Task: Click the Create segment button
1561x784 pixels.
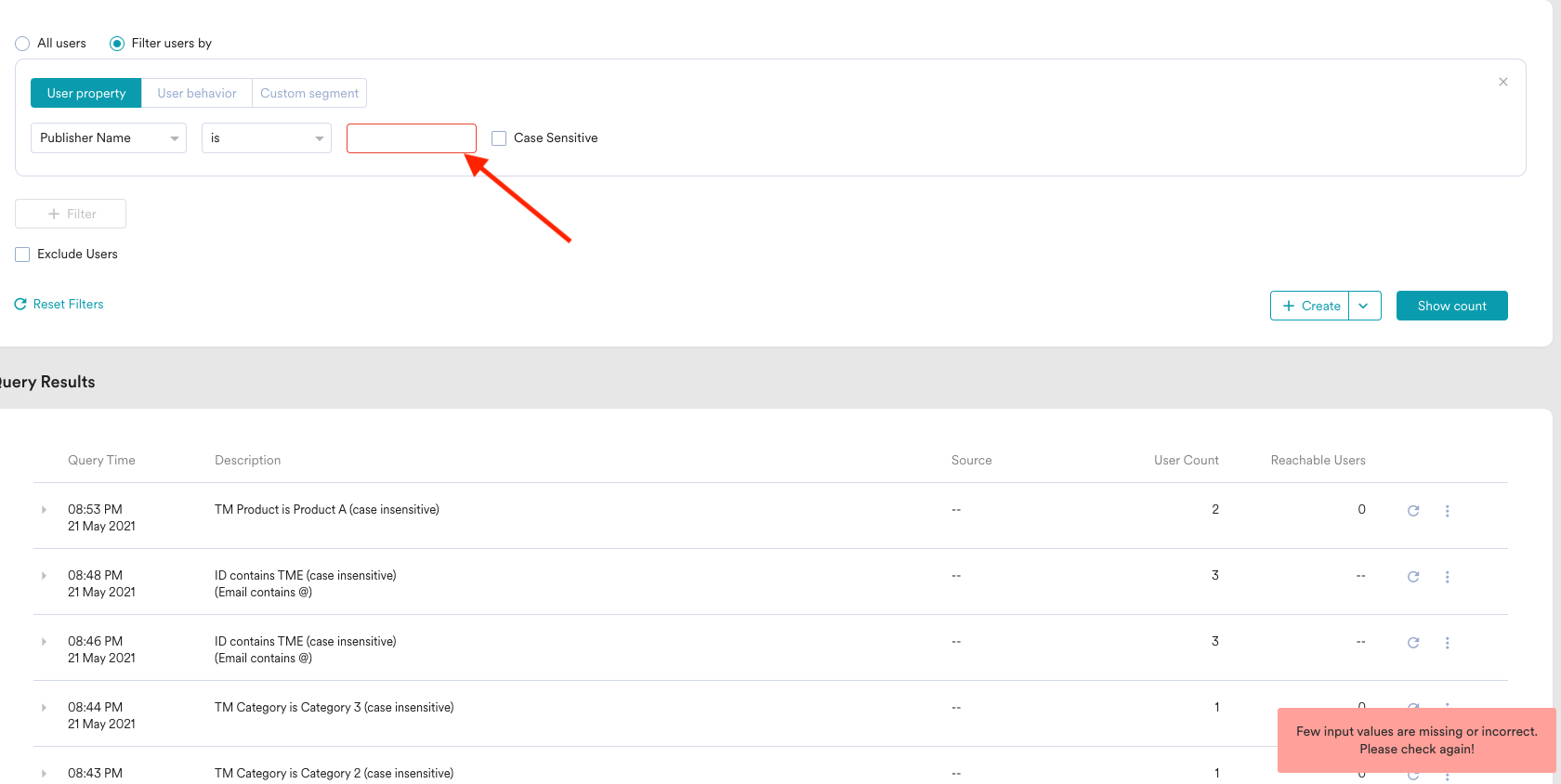Action: point(1310,306)
